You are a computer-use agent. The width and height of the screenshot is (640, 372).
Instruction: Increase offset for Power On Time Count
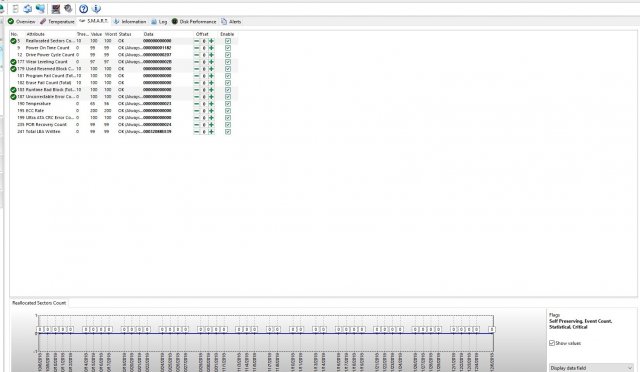point(211,48)
